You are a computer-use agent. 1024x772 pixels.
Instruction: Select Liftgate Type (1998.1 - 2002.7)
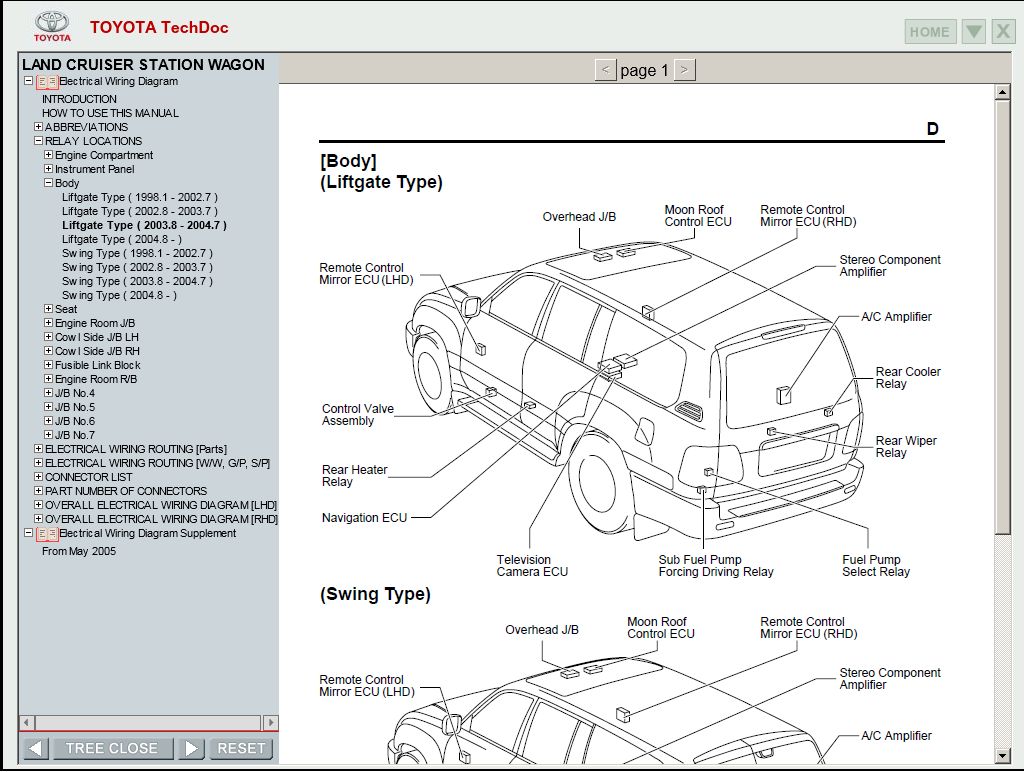140,197
